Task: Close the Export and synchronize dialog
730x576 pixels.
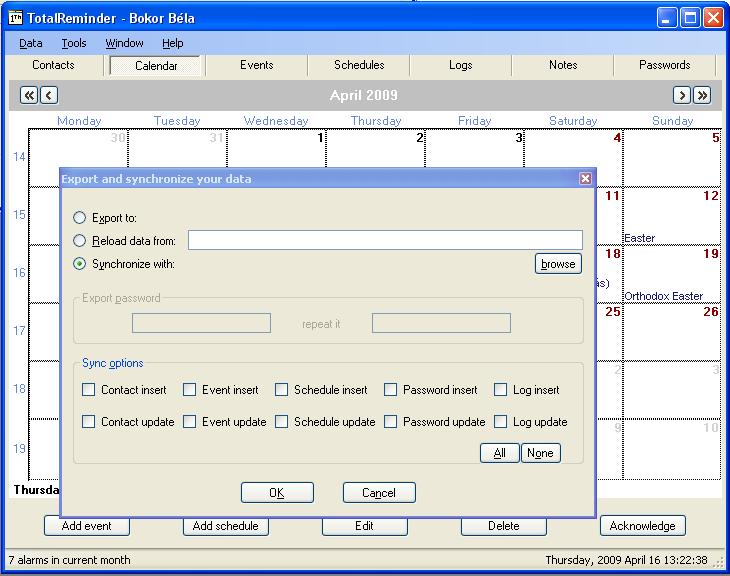Action: [585, 178]
